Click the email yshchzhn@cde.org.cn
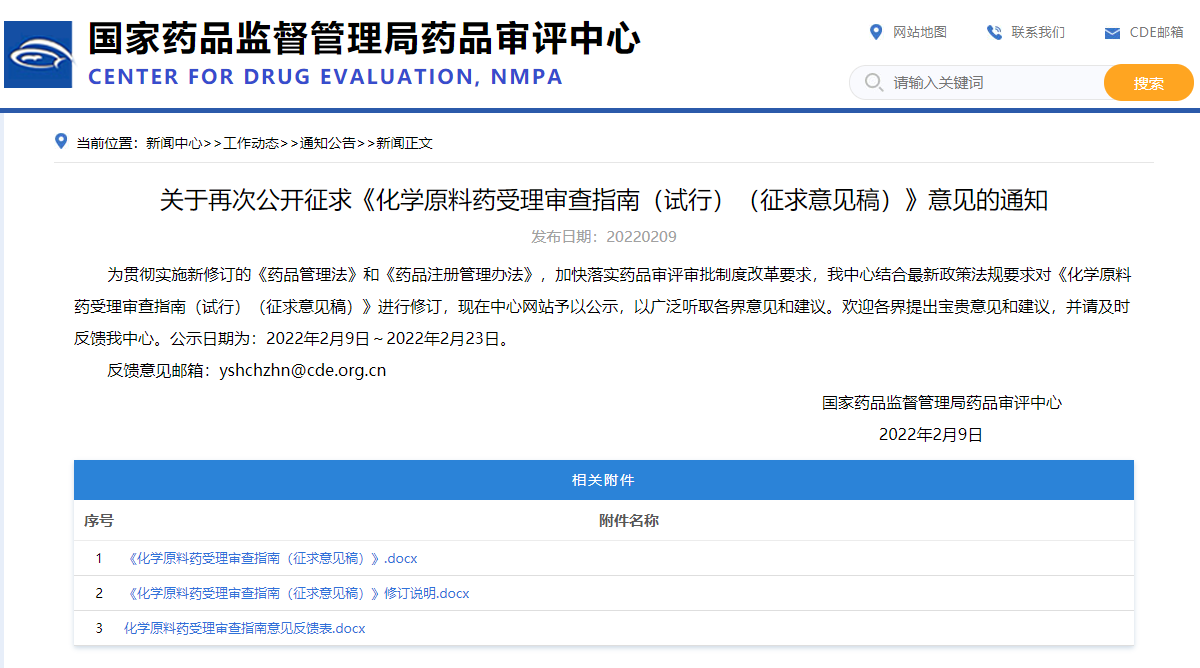Screen dimensions: 1200x668 (303, 371)
